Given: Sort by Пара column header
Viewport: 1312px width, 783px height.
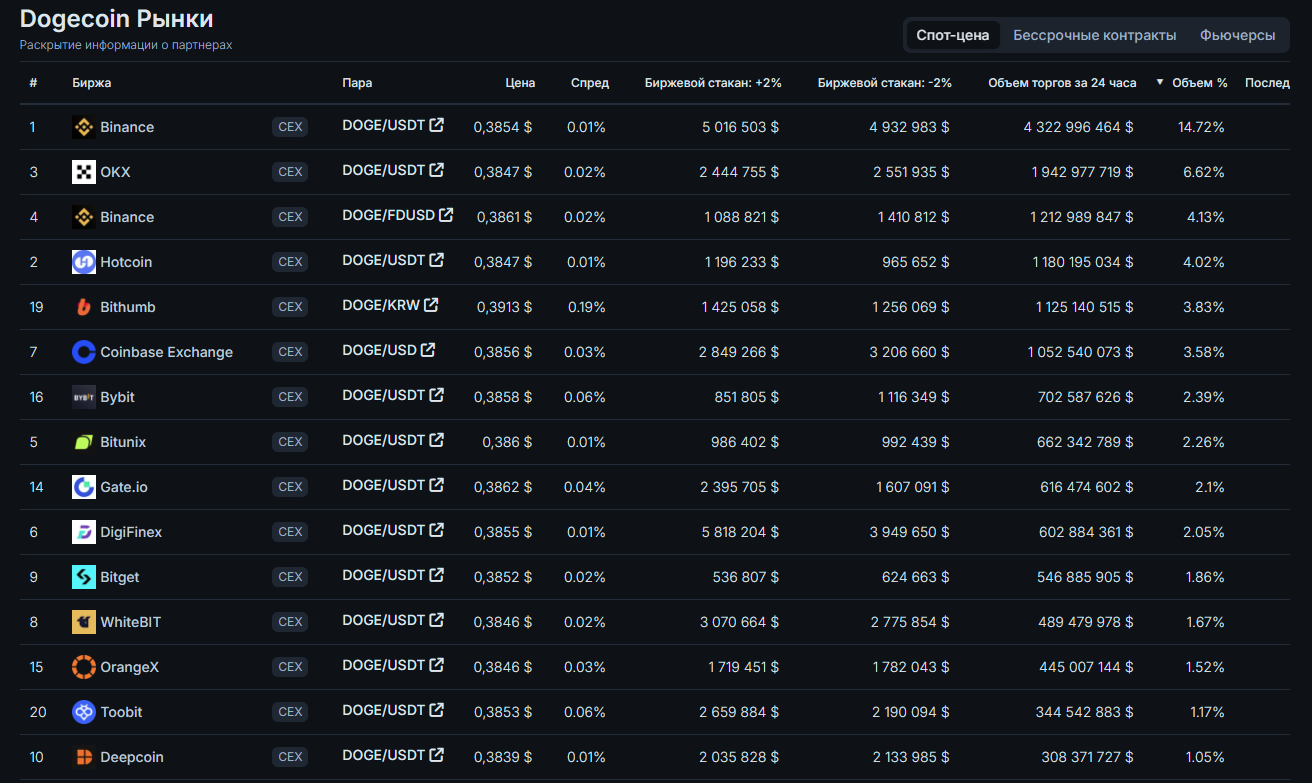Looking at the screenshot, I should point(357,83).
